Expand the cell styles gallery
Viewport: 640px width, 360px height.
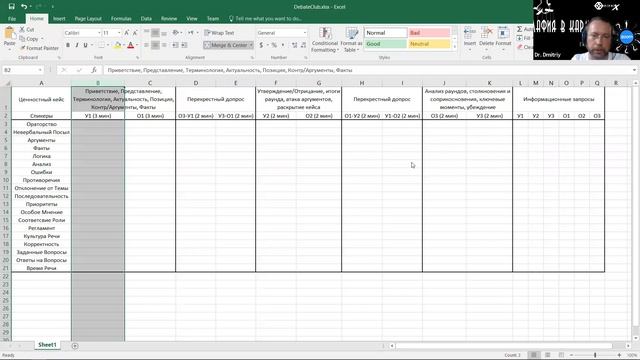[454, 47]
